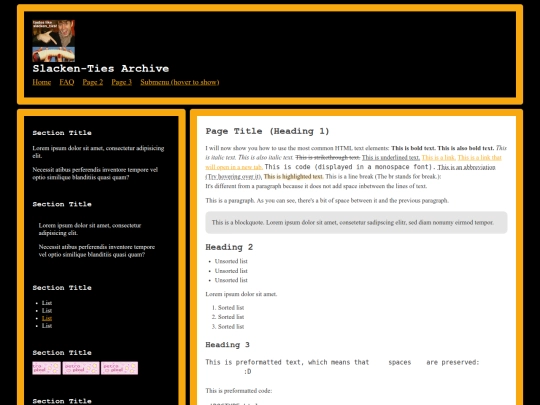Click the third pink pixel badge in sidebar
This screenshot has height=405, width=540.
pos(120,368)
